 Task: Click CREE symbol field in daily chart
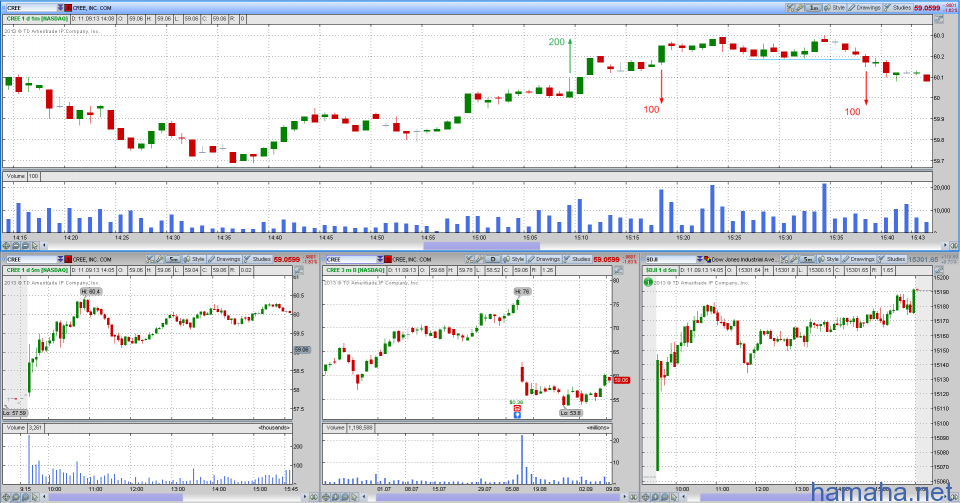pyautogui.click(x=351, y=259)
